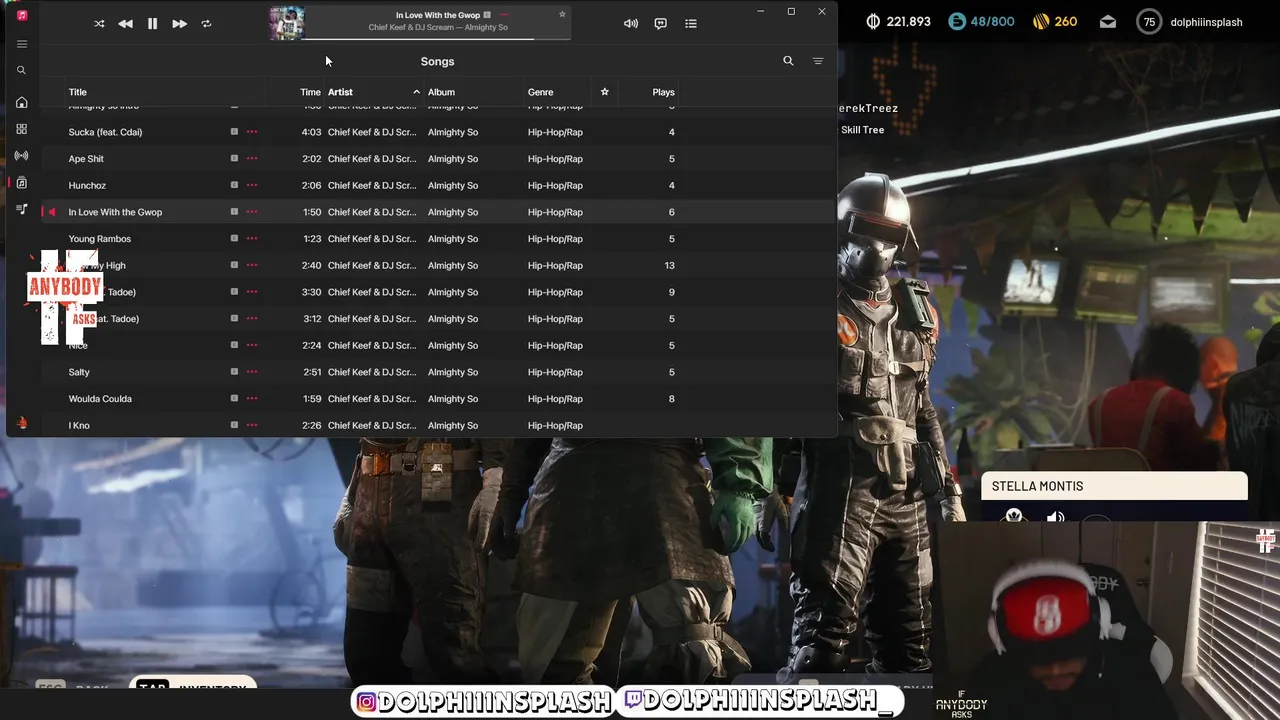Click the 260 gold coins counter

(x=1054, y=22)
